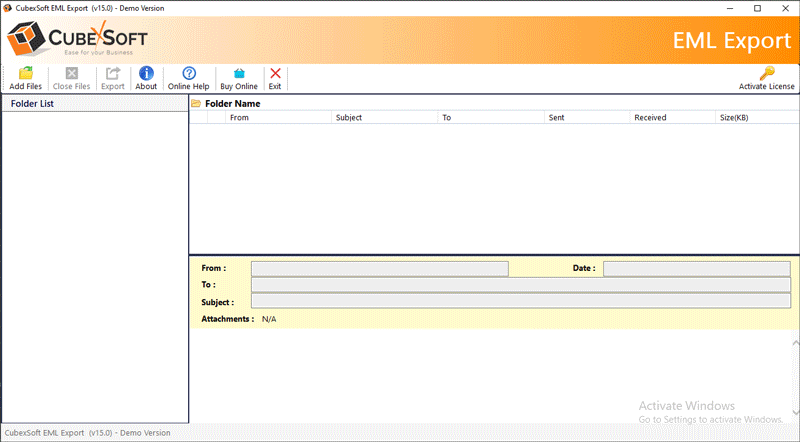
Task: Minimize the EML Export window
Action: pyautogui.click(x=730, y=8)
